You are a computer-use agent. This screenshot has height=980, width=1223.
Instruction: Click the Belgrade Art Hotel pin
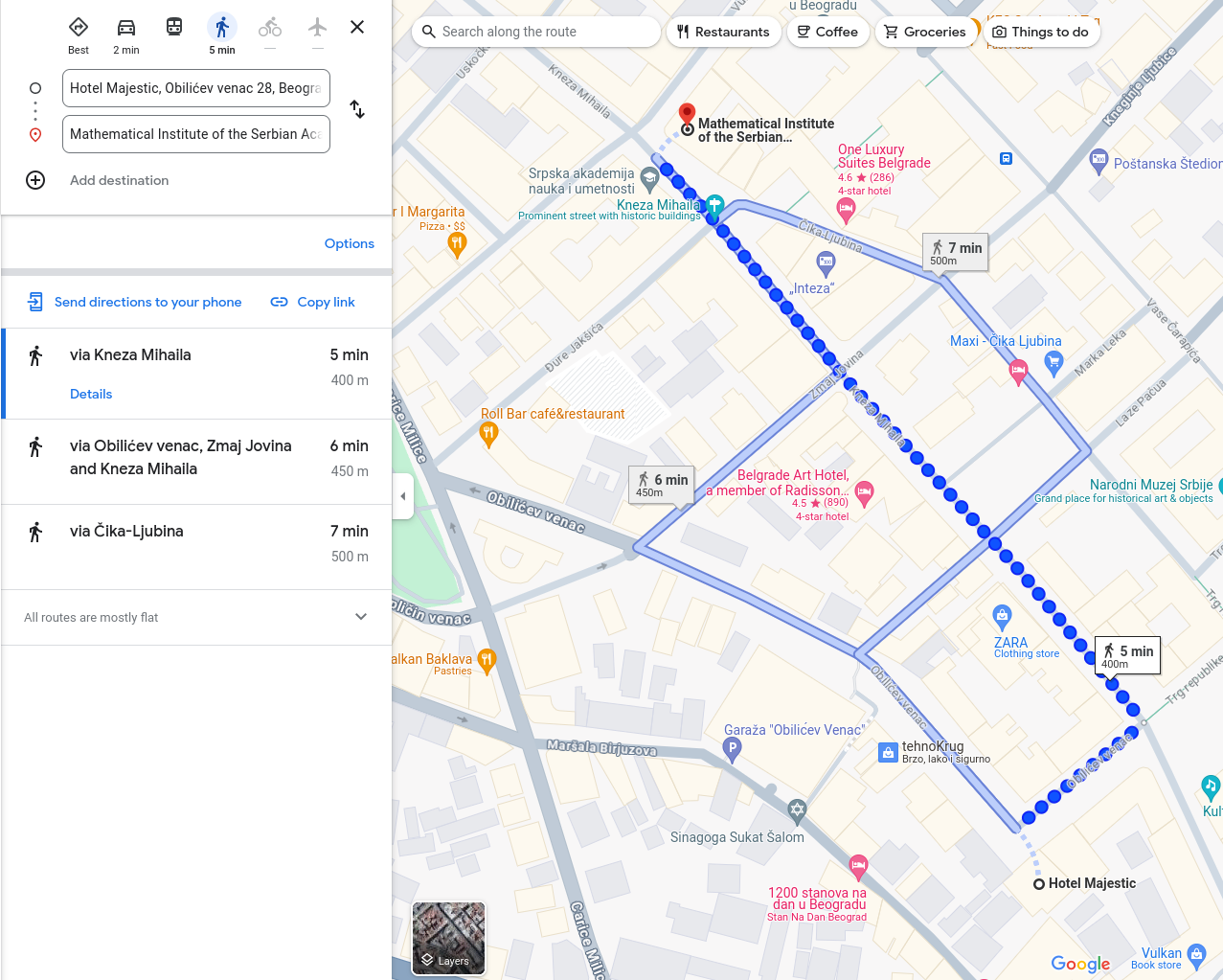tap(864, 493)
